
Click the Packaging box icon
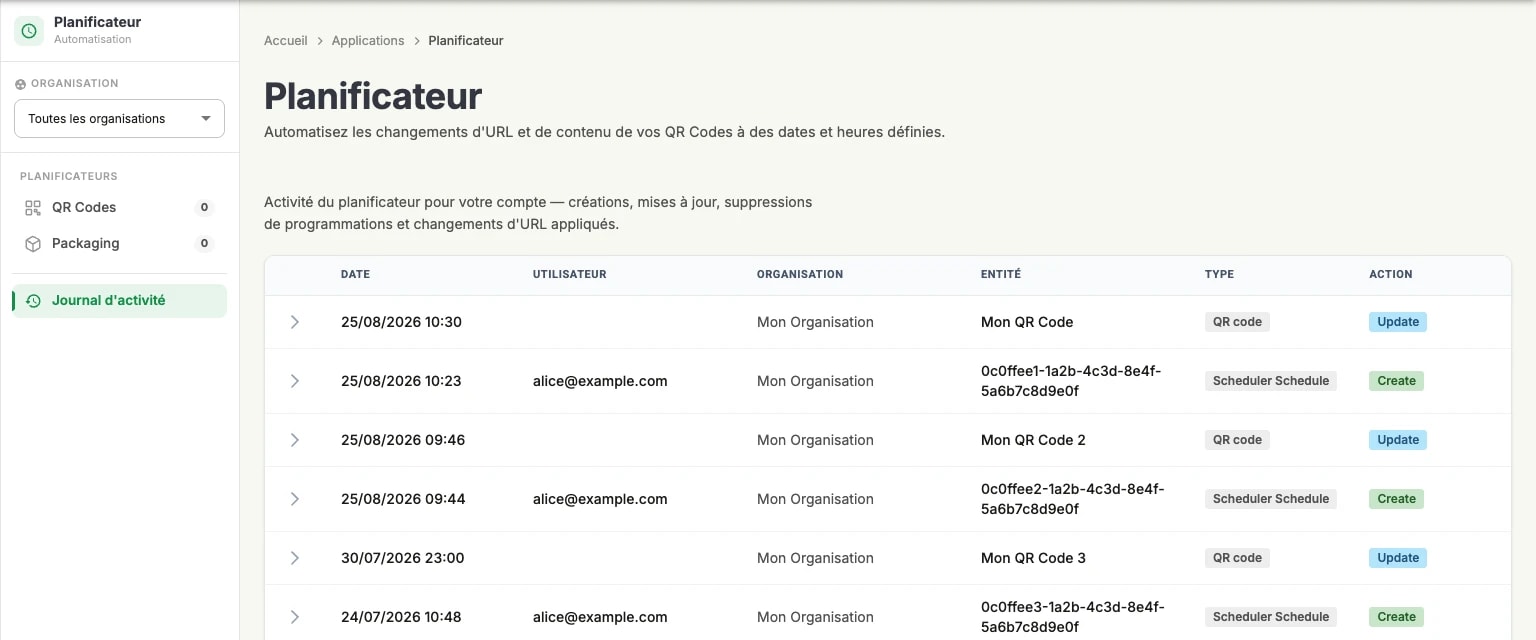[x=33, y=244]
